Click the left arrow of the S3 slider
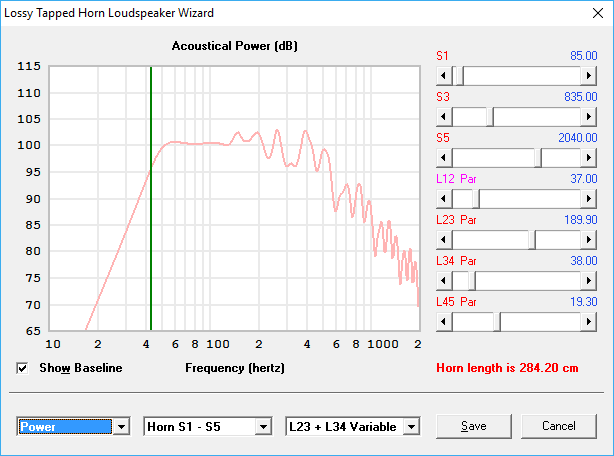The height and width of the screenshot is (456, 614). point(444,117)
